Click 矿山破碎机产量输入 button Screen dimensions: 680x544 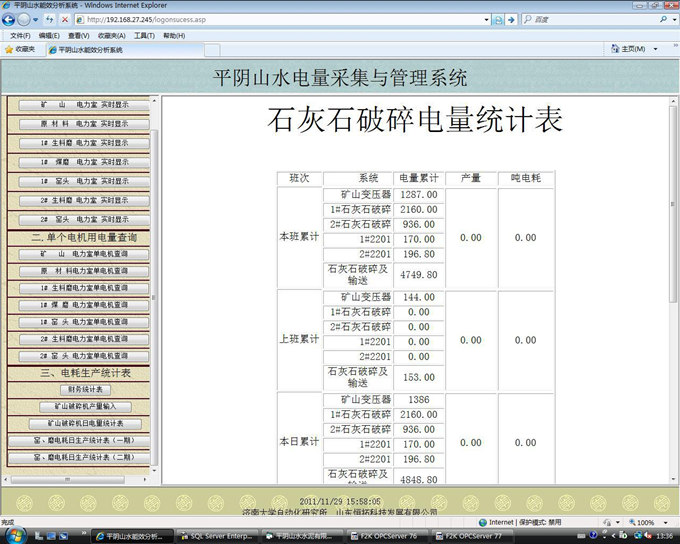click(84, 407)
